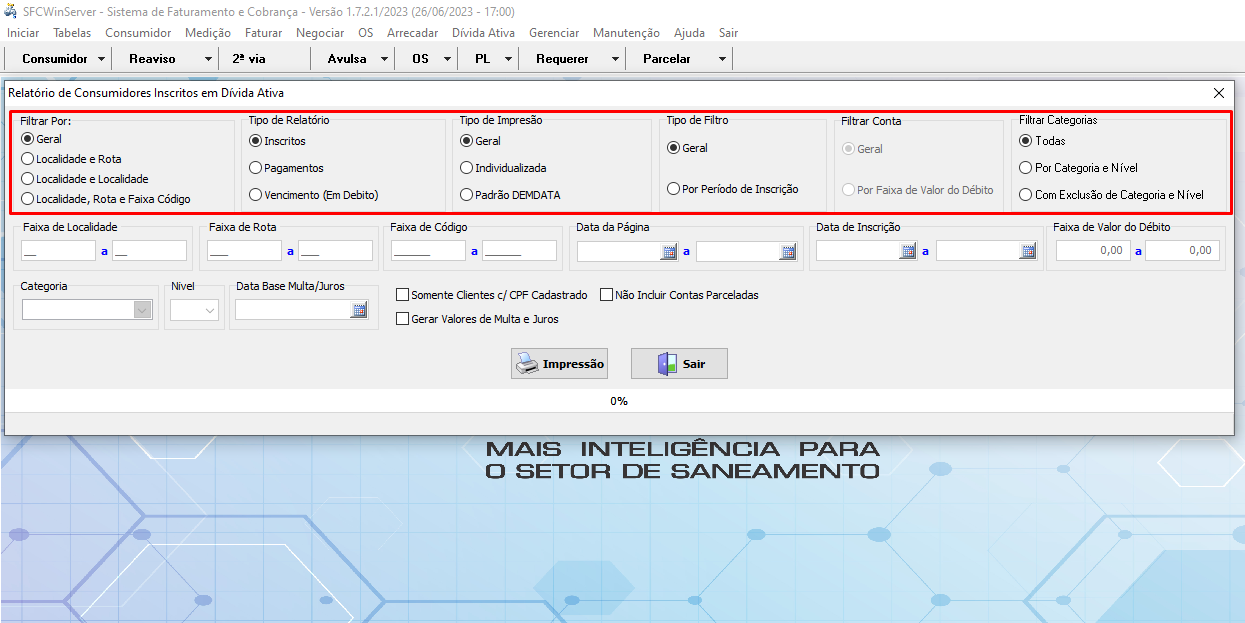Click the first Faixa de Localidade field
Viewport: 1245px width, 623px height.
(58, 251)
